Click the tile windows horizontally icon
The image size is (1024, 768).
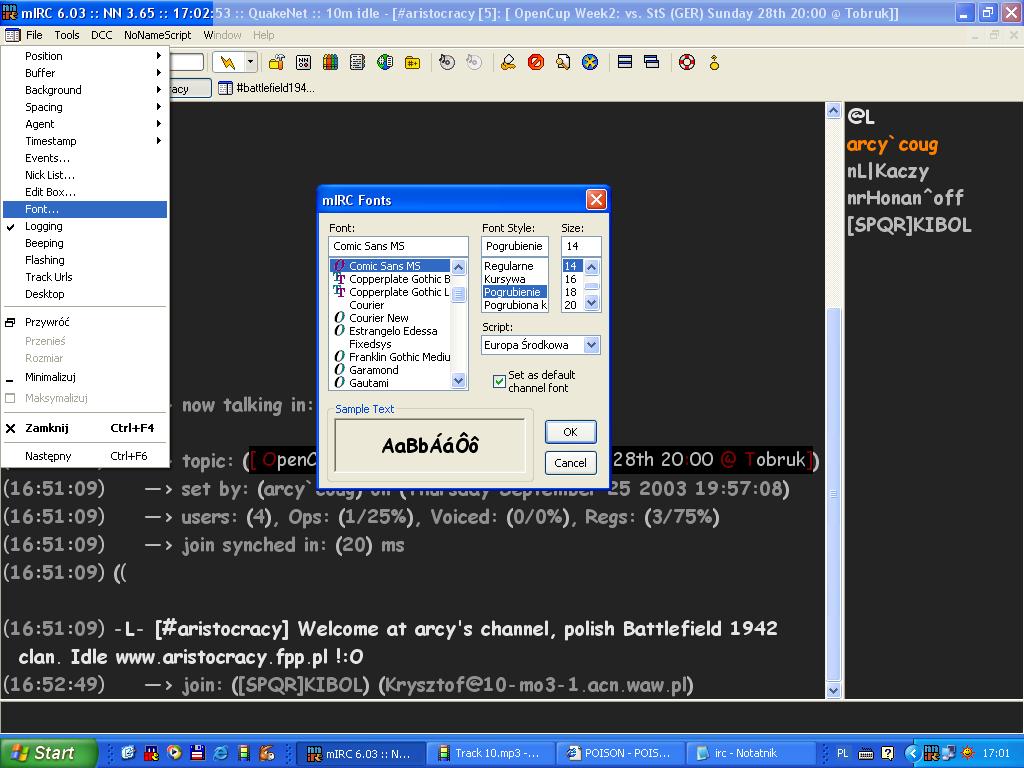[x=625, y=62]
